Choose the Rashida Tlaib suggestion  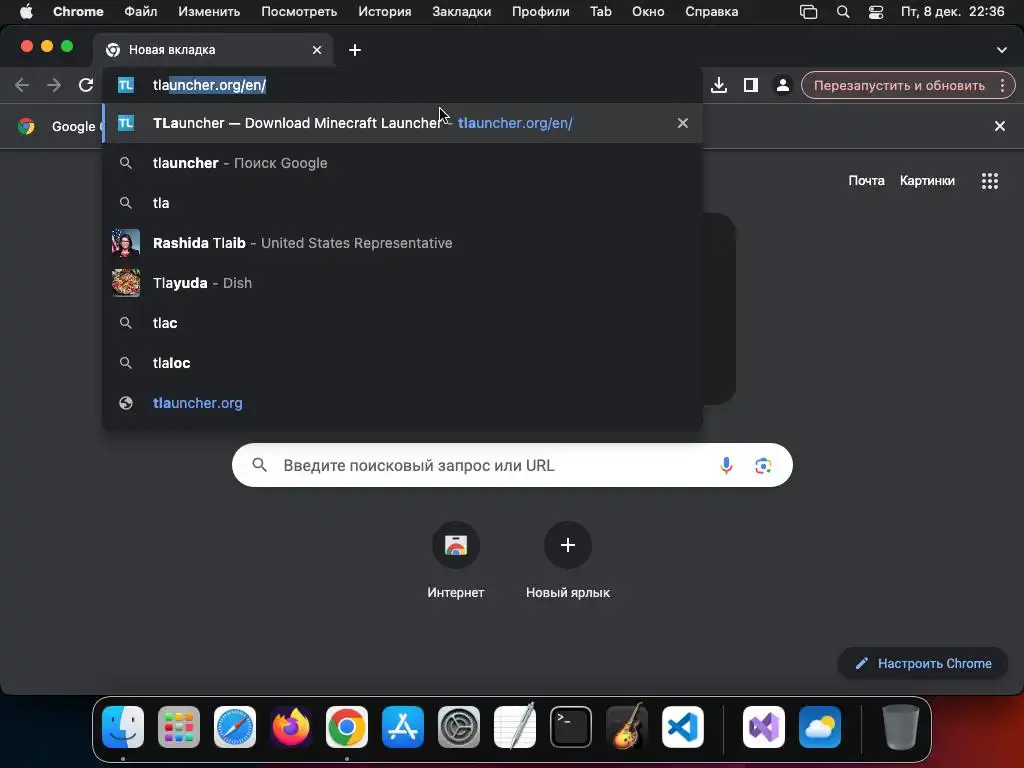(x=402, y=243)
